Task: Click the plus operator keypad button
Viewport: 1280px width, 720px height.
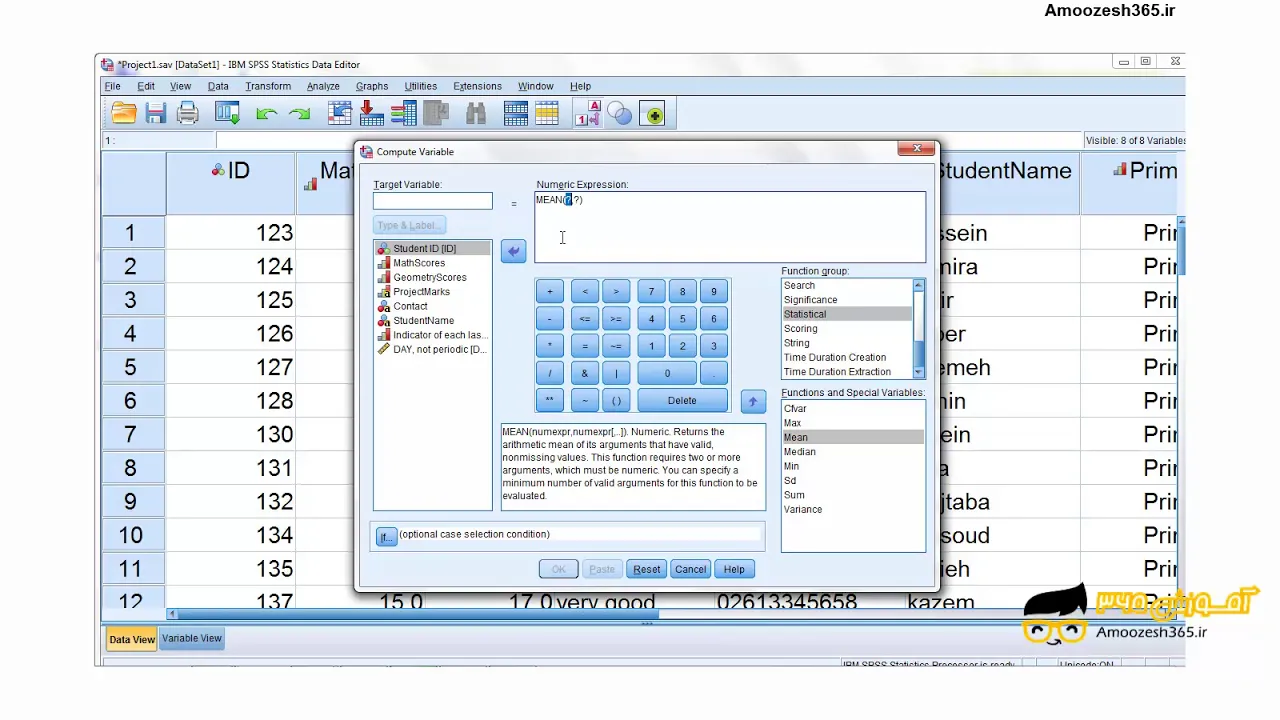Action: (549, 292)
